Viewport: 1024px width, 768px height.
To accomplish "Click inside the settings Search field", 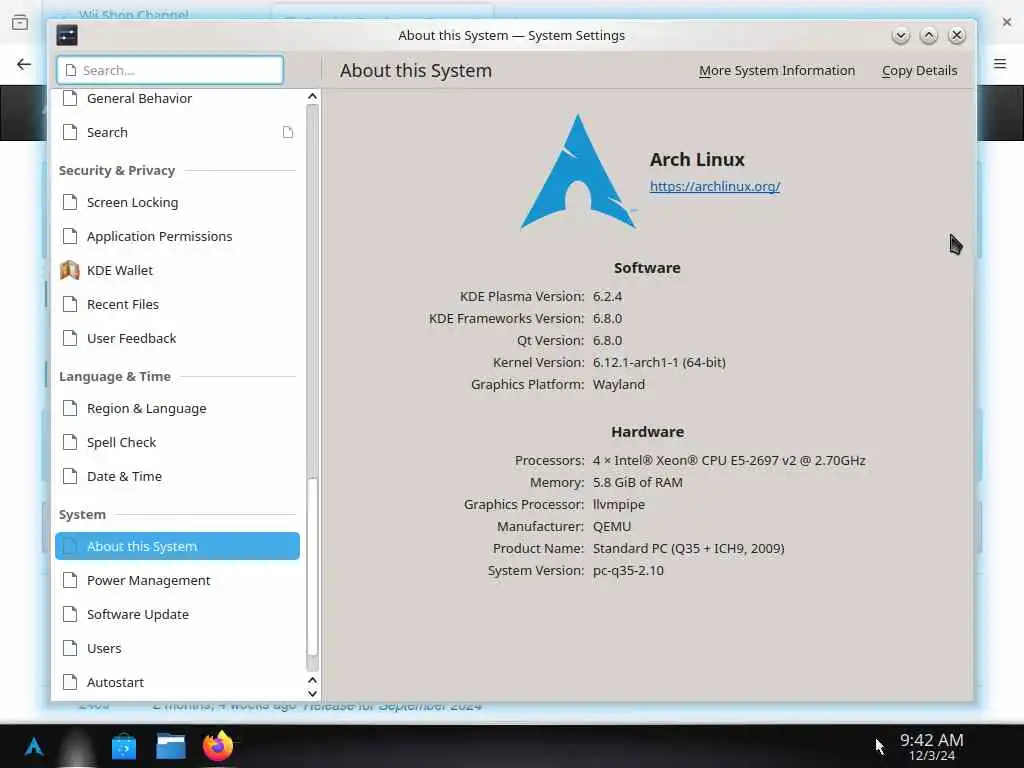I will point(170,70).
